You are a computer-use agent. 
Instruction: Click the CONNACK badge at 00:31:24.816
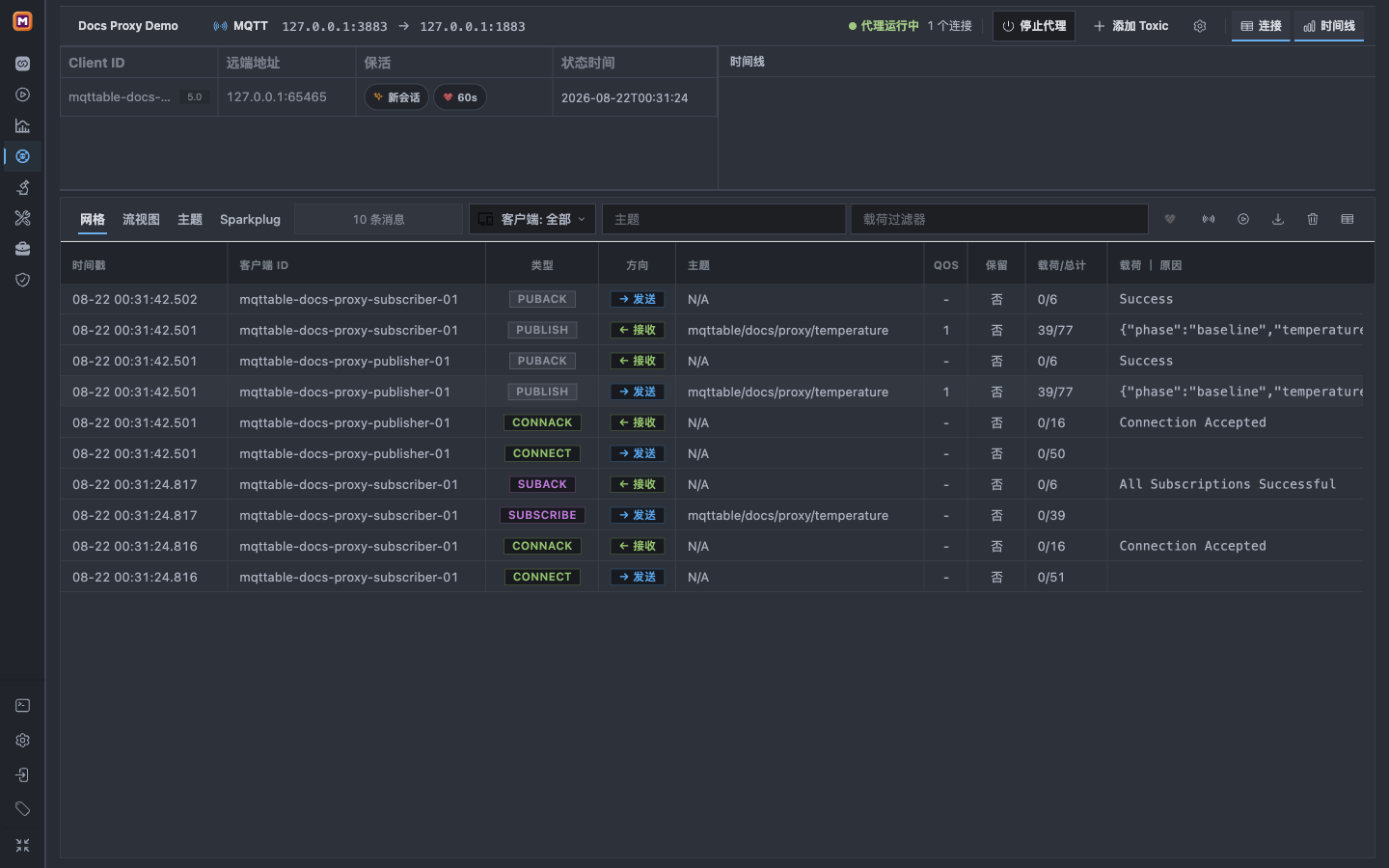pyautogui.click(x=542, y=546)
